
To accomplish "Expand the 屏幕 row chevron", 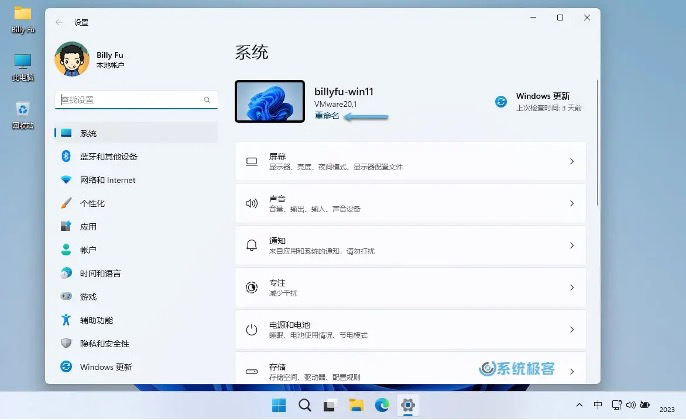I will coord(571,161).
